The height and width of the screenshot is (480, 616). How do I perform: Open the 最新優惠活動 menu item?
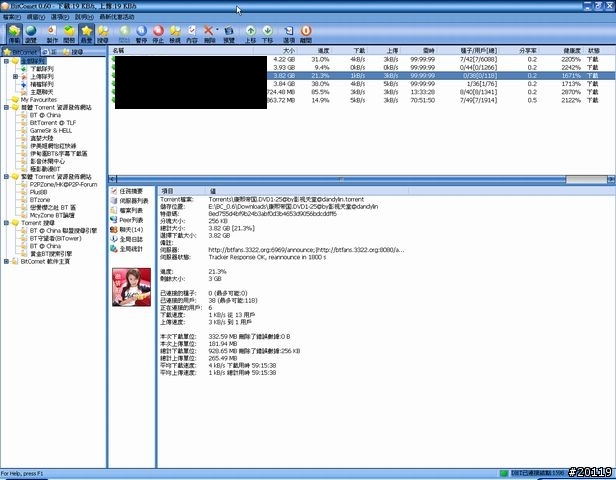pos(117,17)
